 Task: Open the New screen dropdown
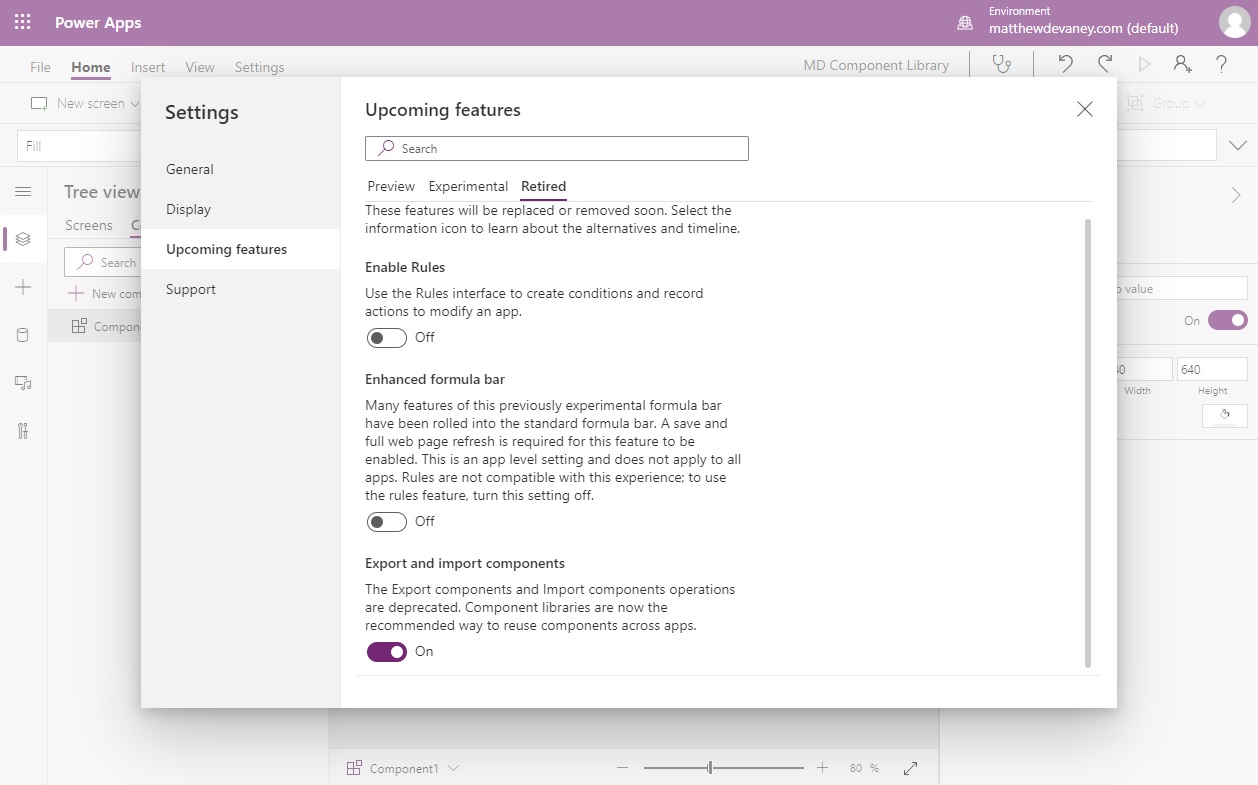[136, 103]
